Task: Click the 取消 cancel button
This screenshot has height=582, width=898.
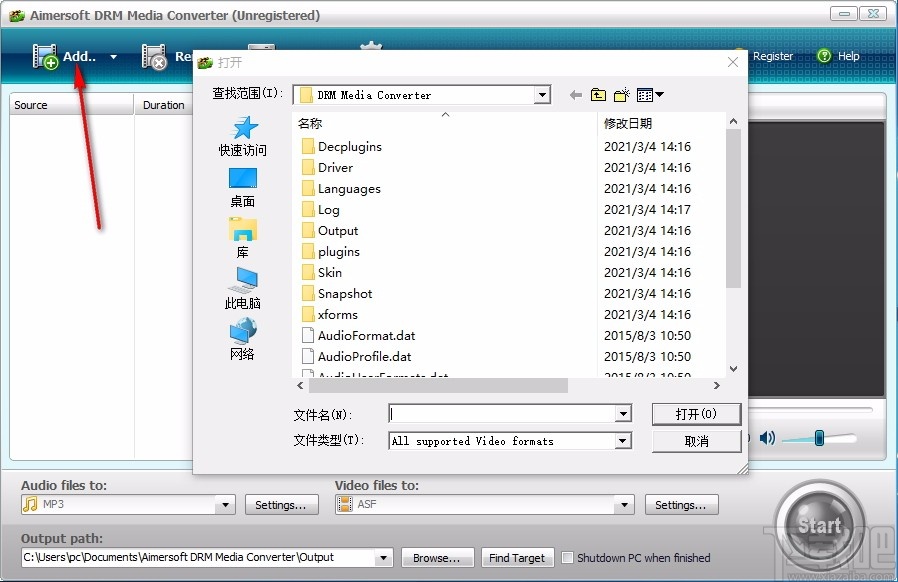Action: coord(696,440)
